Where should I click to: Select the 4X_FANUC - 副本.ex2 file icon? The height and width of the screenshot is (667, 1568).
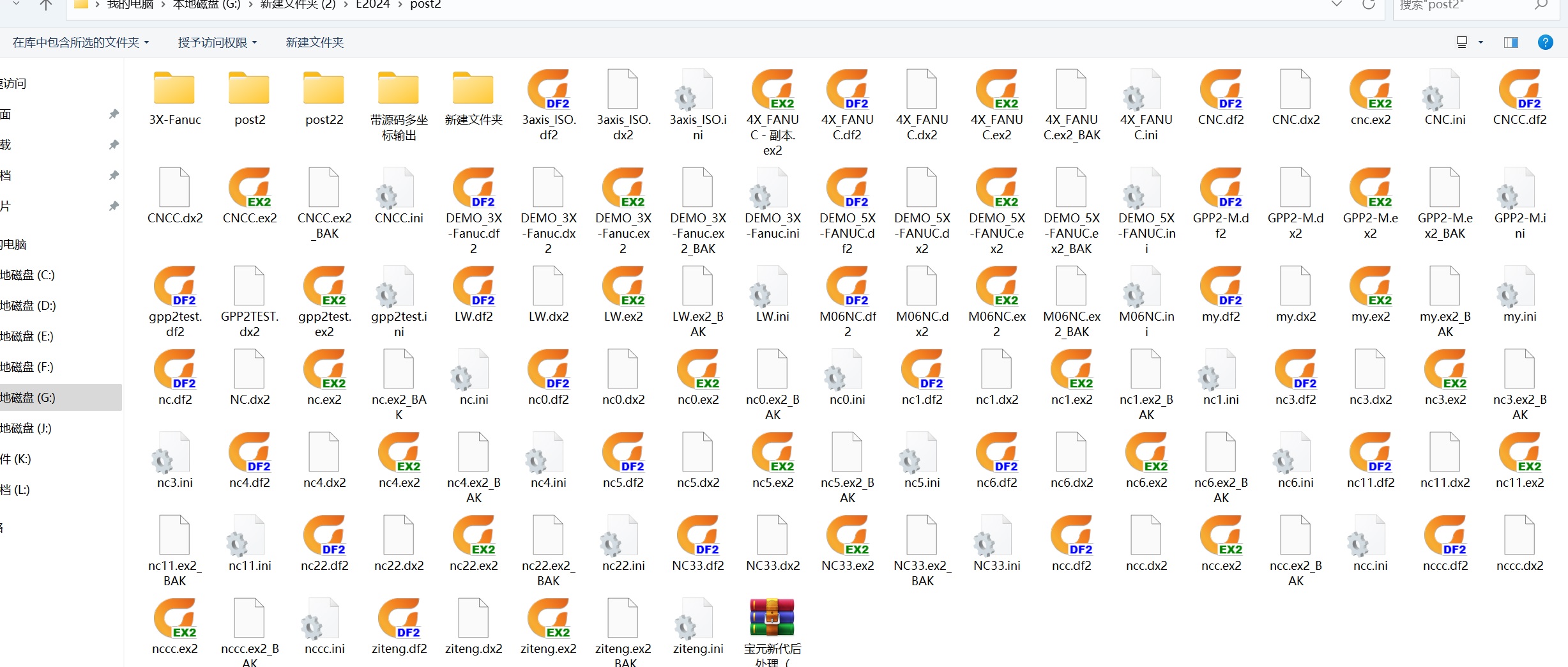tap(773, 89)
